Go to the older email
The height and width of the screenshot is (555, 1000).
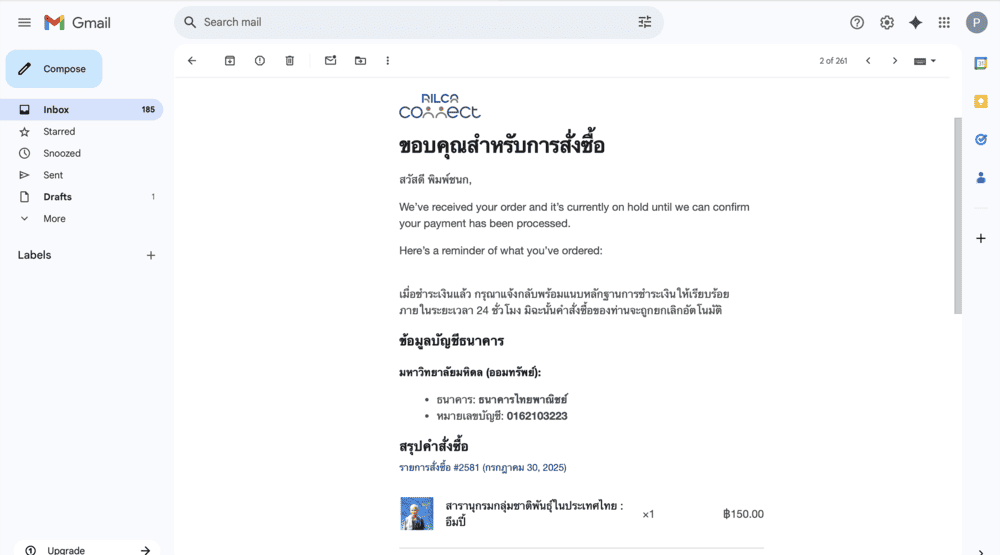[895, 61]
